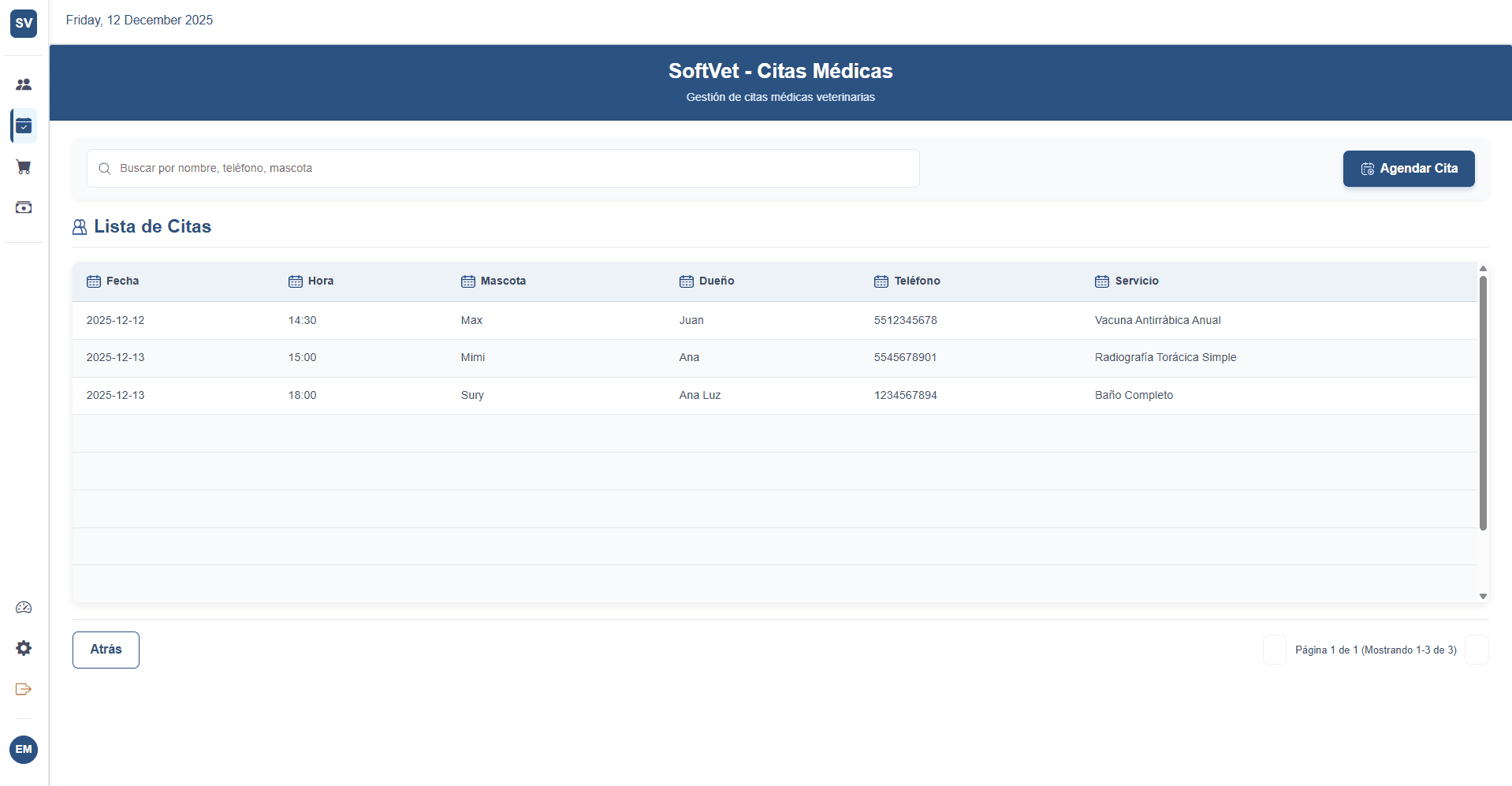This screenshot has width=1512, height=786.
Task: Open the clients section in the sidebar
Action: (x=23, y=84)
